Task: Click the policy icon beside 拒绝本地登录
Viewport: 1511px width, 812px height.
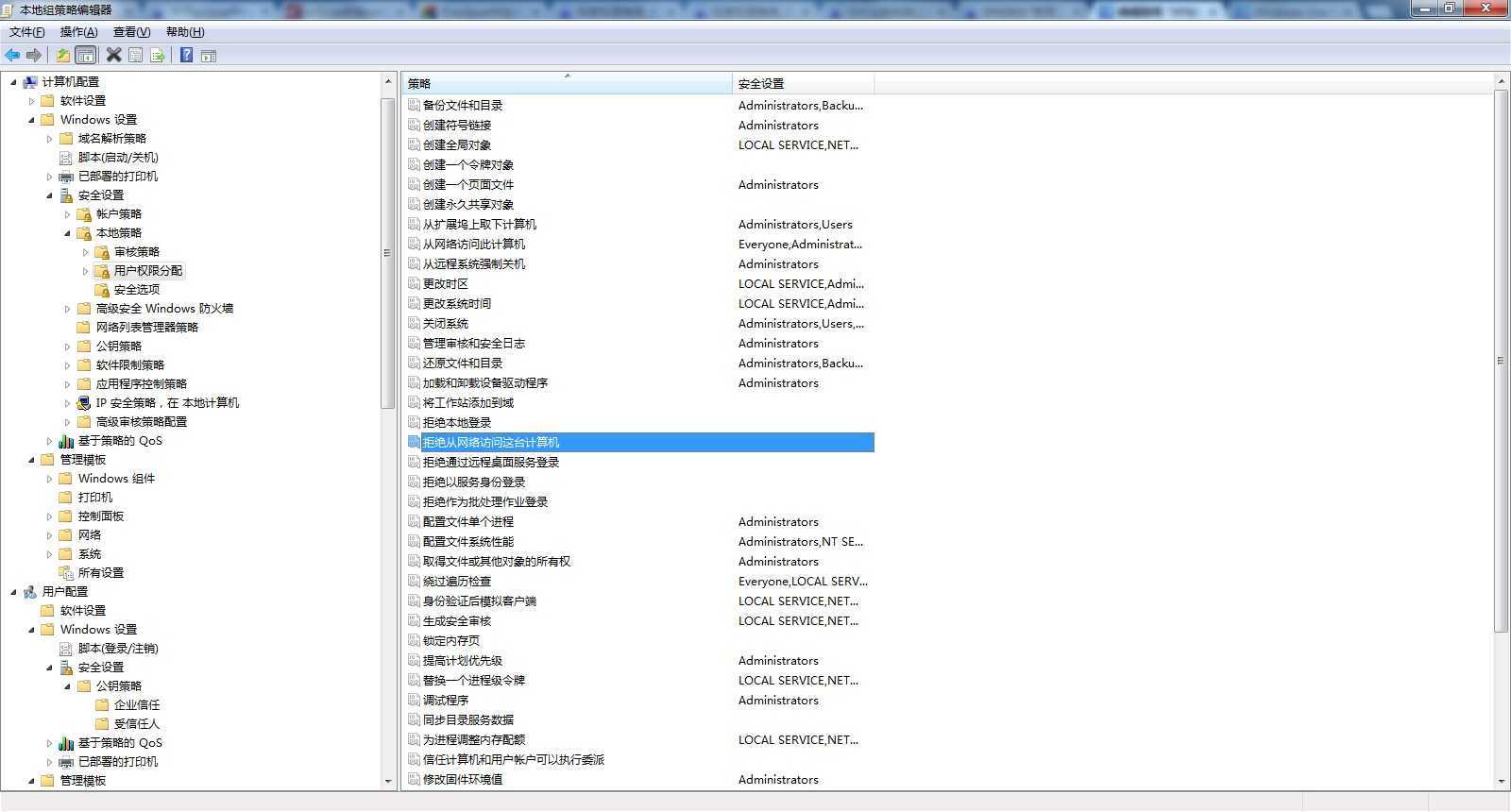Action: tap(414, 422)
